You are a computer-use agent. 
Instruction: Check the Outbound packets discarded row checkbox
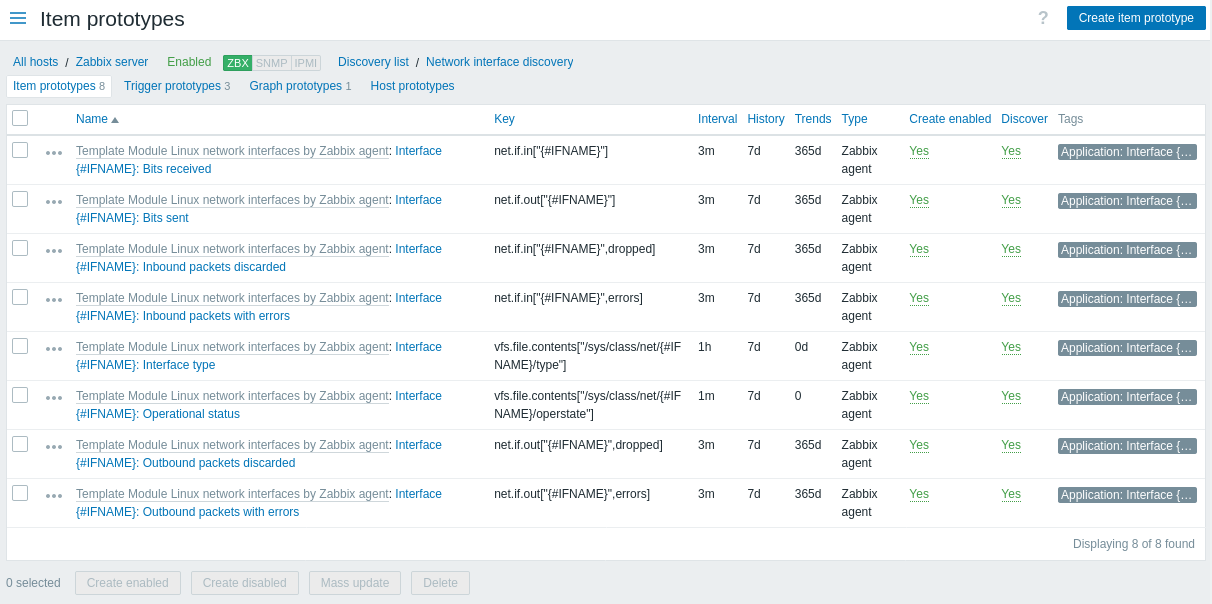[20, 444]
